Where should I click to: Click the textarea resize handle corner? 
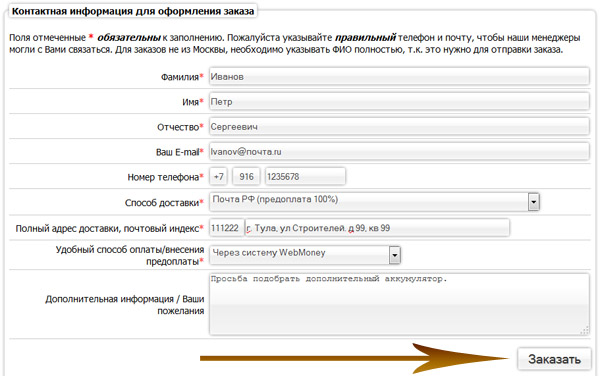click(585, 331)
